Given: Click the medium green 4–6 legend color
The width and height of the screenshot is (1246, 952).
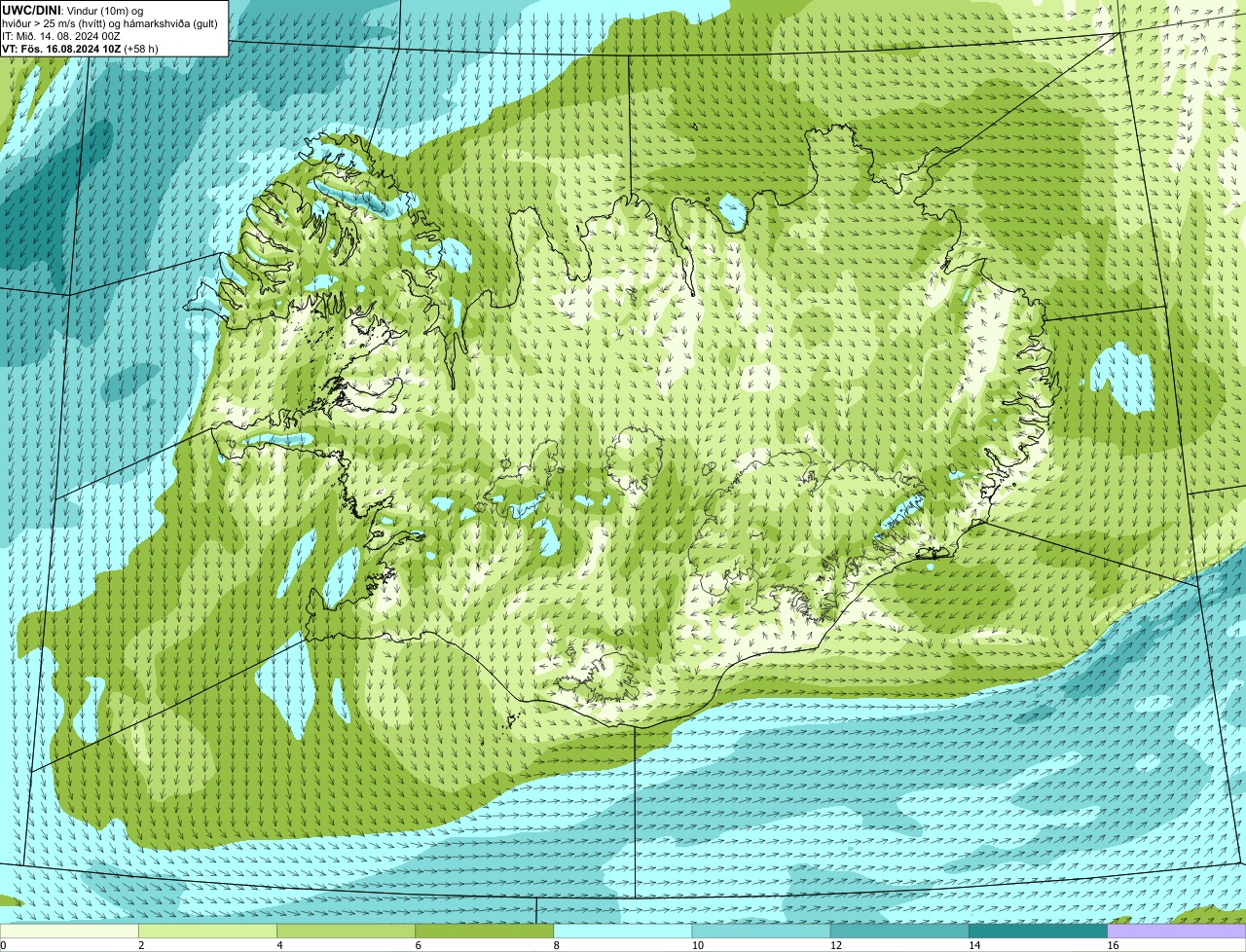Looking at the screenshot, I should [346, 932].
